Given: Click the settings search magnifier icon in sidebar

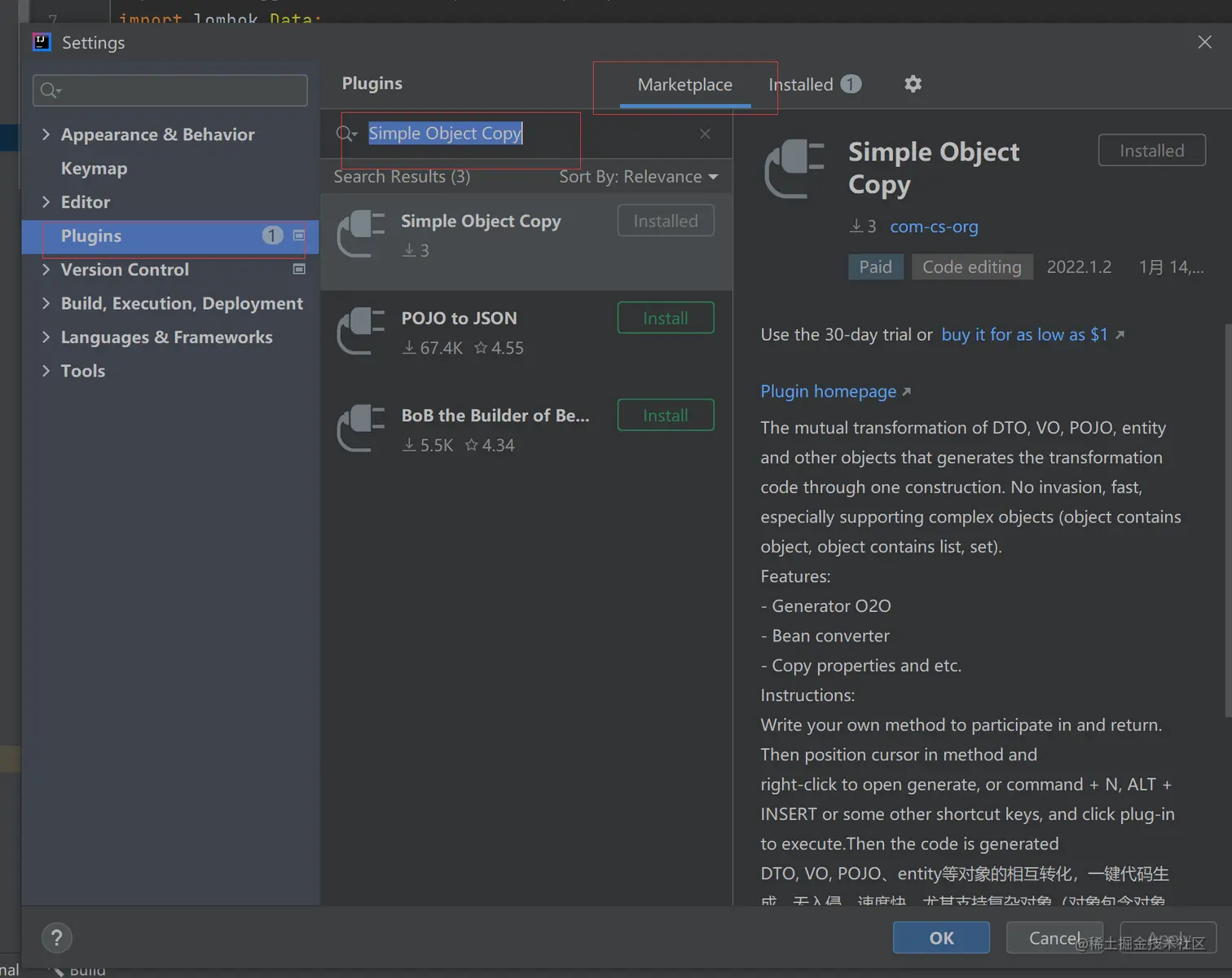Looking at the screenshot, I should 51,90.
